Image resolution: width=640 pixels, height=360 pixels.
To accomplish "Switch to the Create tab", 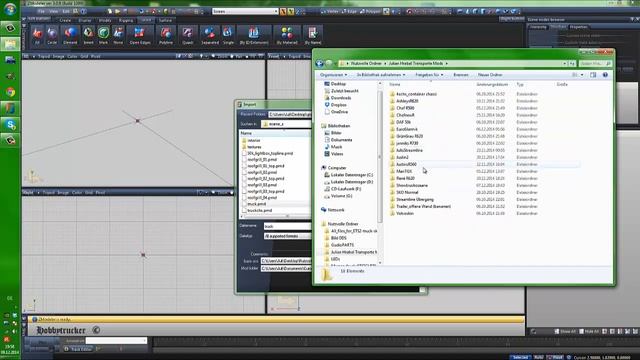I will [65, 20].
